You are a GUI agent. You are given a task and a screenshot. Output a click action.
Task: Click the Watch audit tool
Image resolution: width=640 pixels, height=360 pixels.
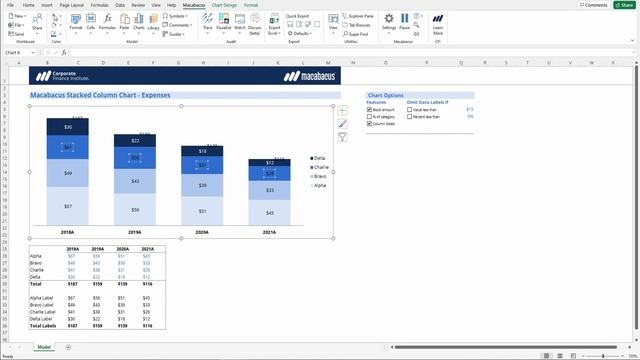[240, 22]
